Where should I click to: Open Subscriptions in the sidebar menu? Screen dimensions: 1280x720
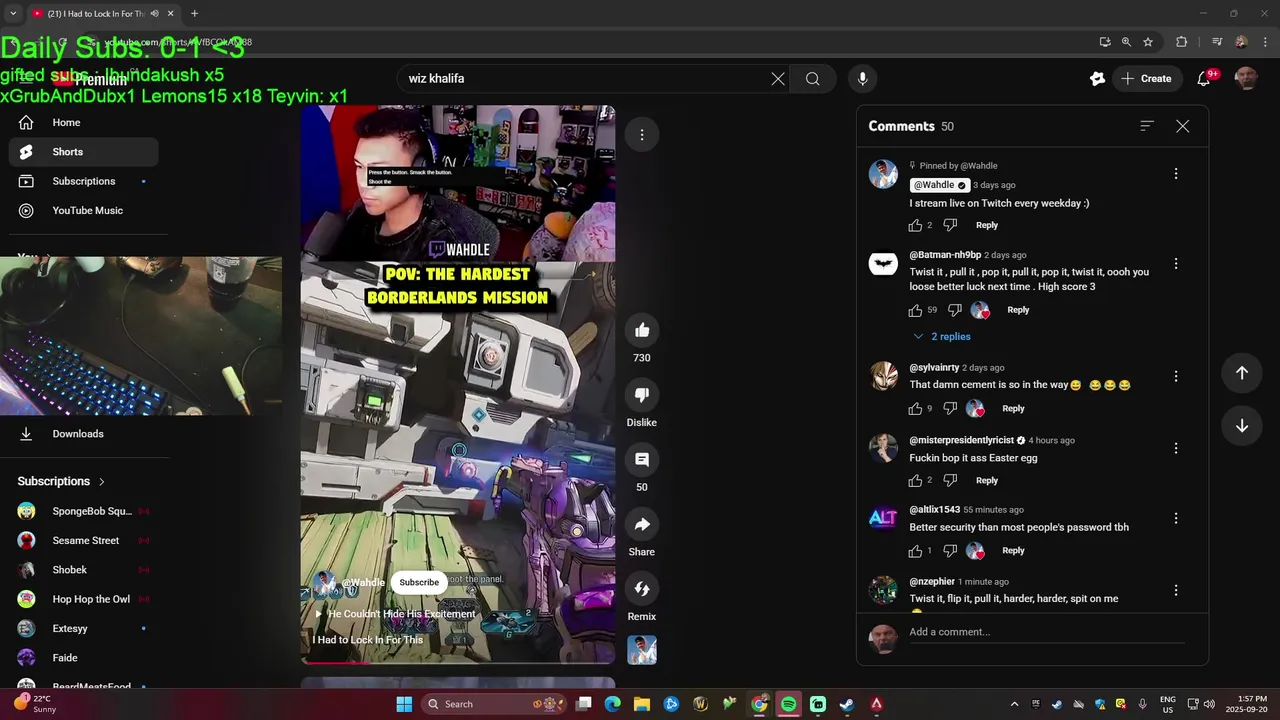pyautogui.click(x=84, y=181)
